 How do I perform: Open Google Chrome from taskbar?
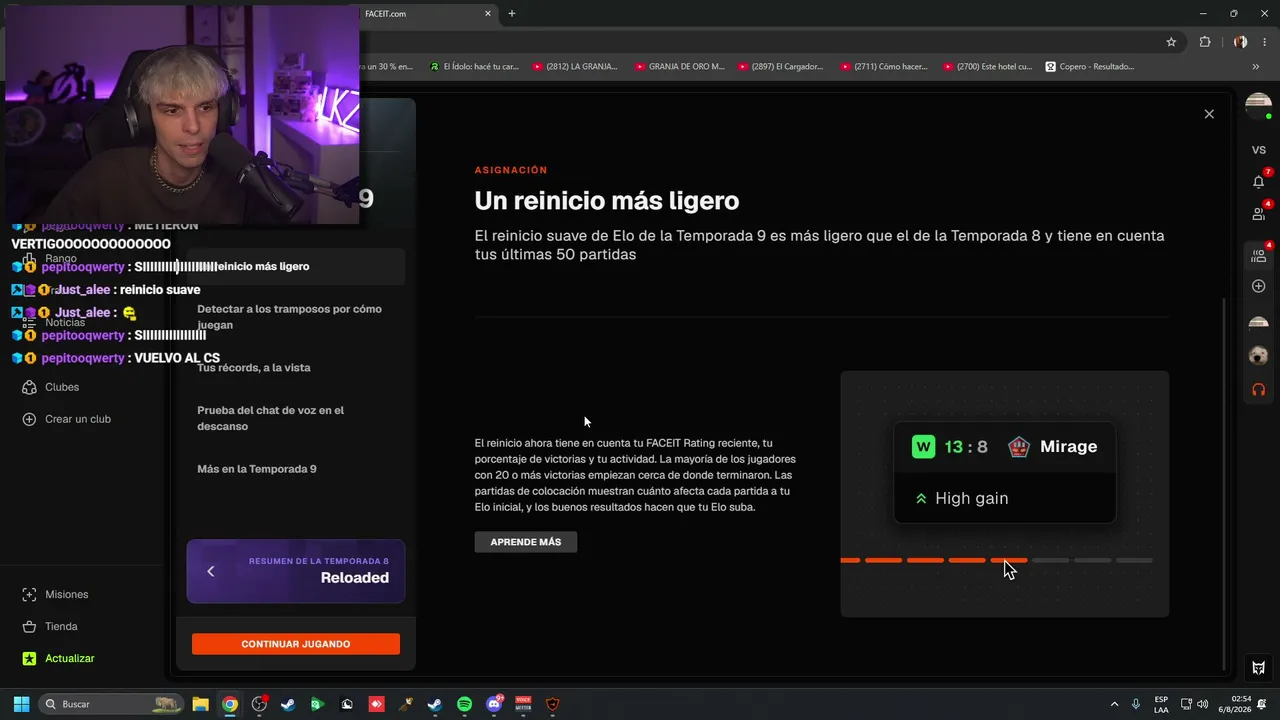(230, 704)
